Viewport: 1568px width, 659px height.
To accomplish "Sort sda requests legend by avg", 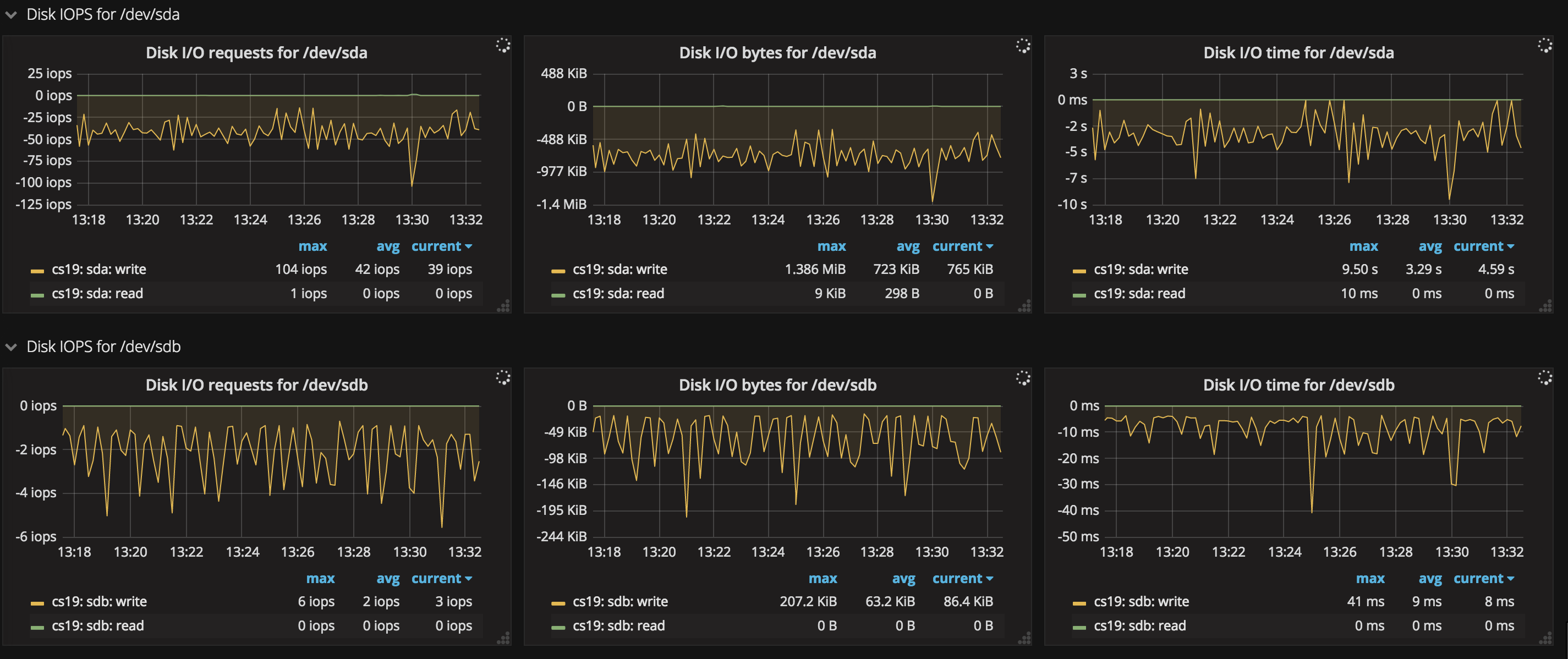I will (388, 246).
